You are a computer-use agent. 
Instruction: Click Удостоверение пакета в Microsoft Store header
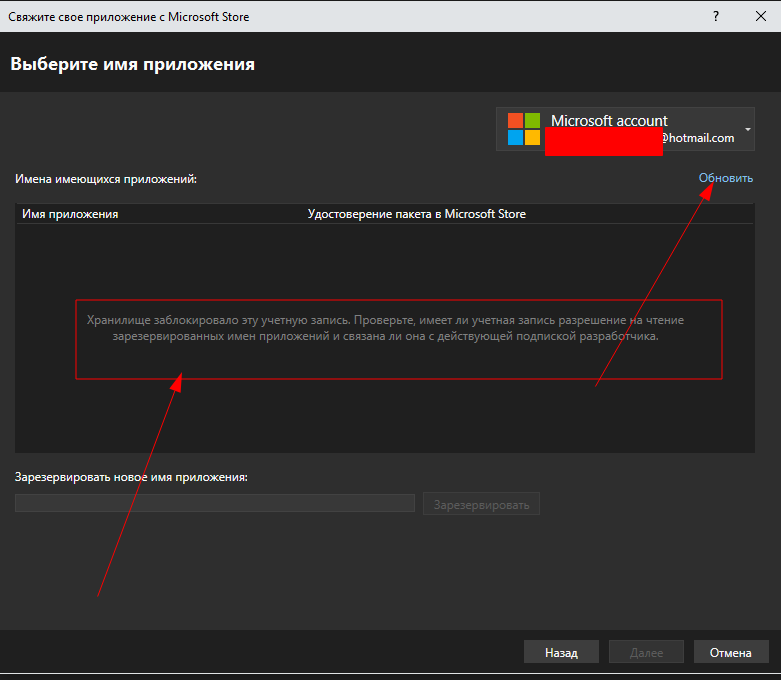point(416,214)
